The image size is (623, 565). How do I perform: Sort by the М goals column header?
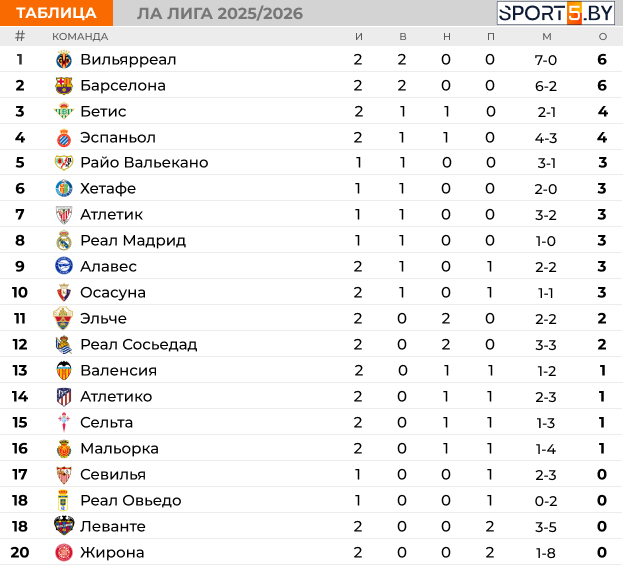[547, 37]
